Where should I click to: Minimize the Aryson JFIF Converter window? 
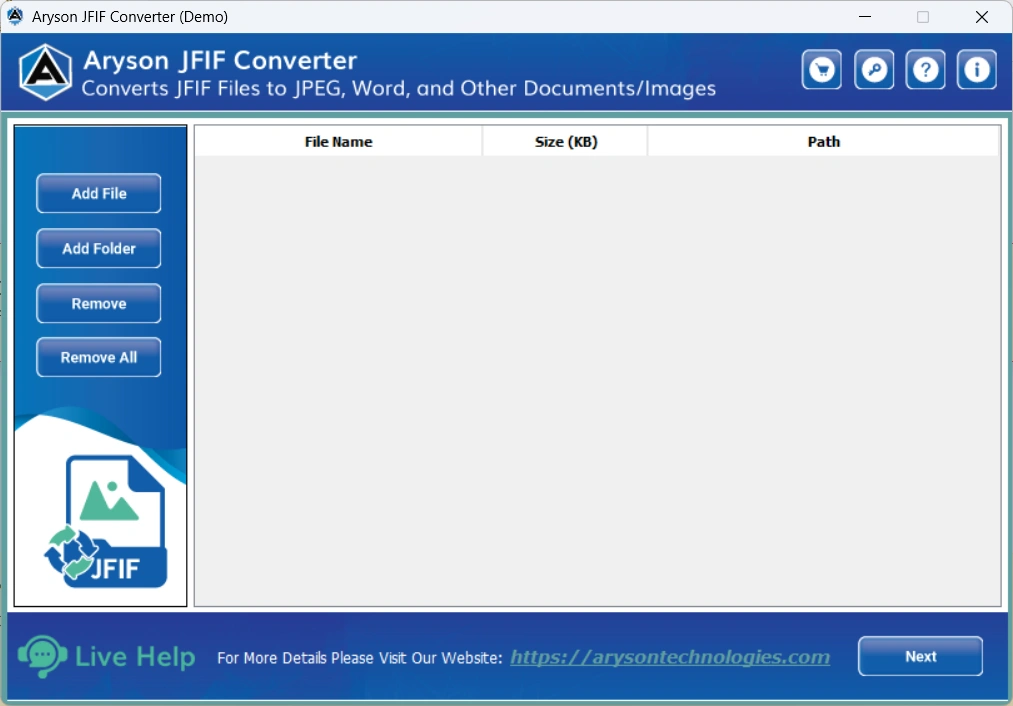(x=865, y=17)
